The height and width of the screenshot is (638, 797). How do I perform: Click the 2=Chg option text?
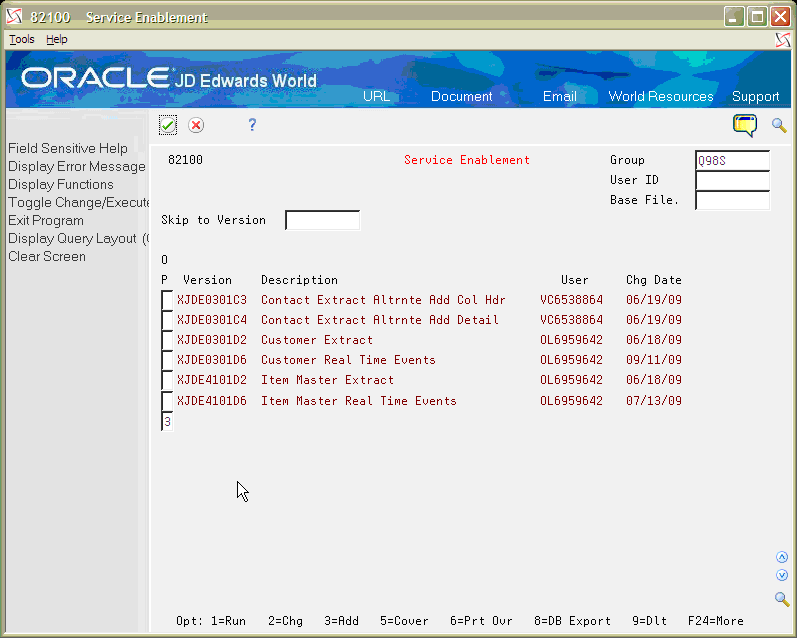pyautogui.click(x=285, y=621)
